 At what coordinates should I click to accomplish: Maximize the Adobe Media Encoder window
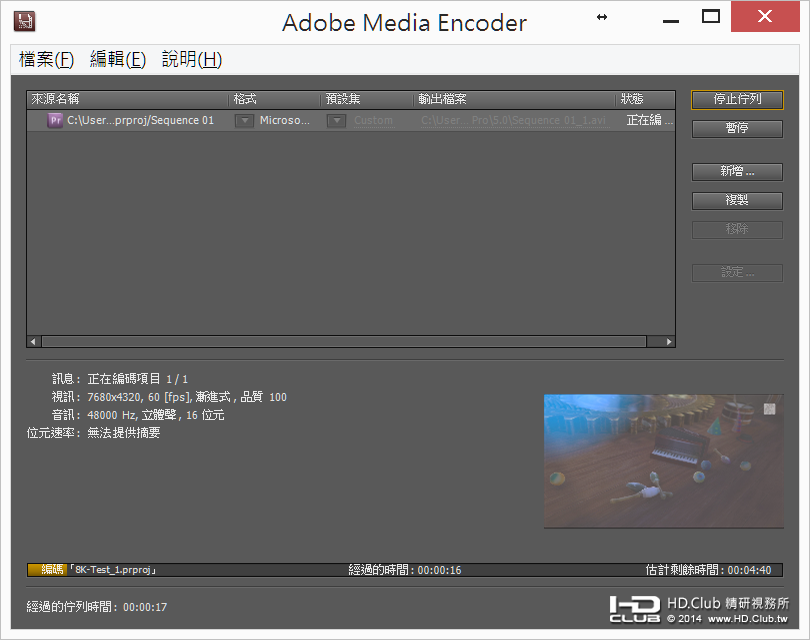[711, 17]
